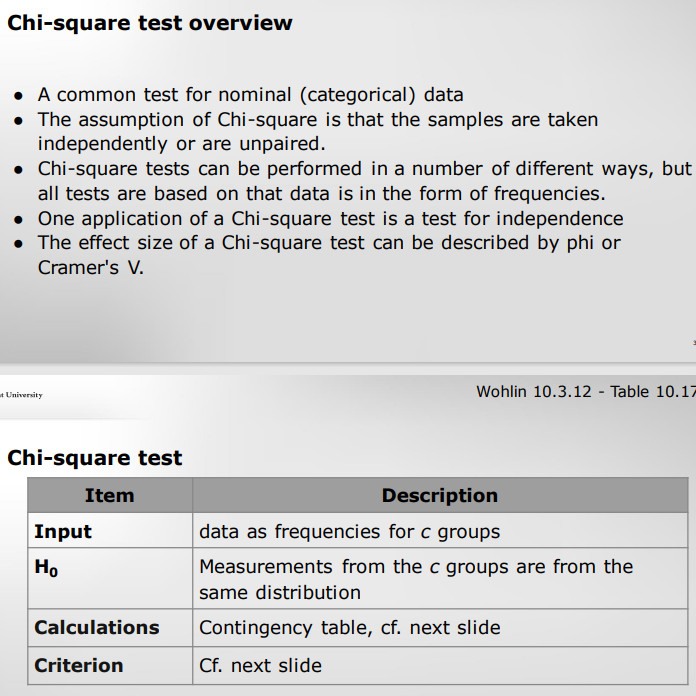Click the bullet on the Chi-square assumption

[317, 132]
